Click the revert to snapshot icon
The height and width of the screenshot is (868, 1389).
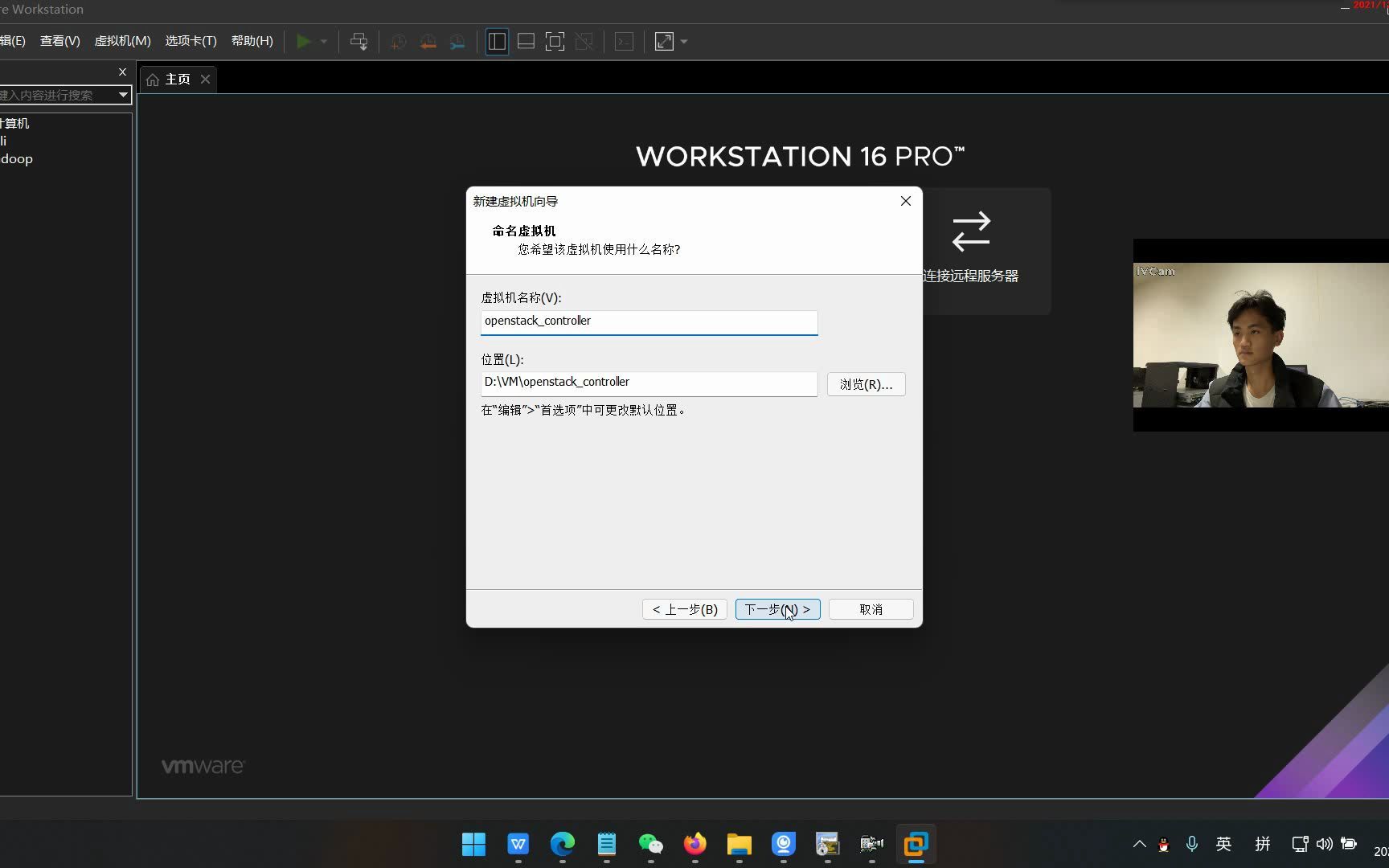click(x=428, y=41)
